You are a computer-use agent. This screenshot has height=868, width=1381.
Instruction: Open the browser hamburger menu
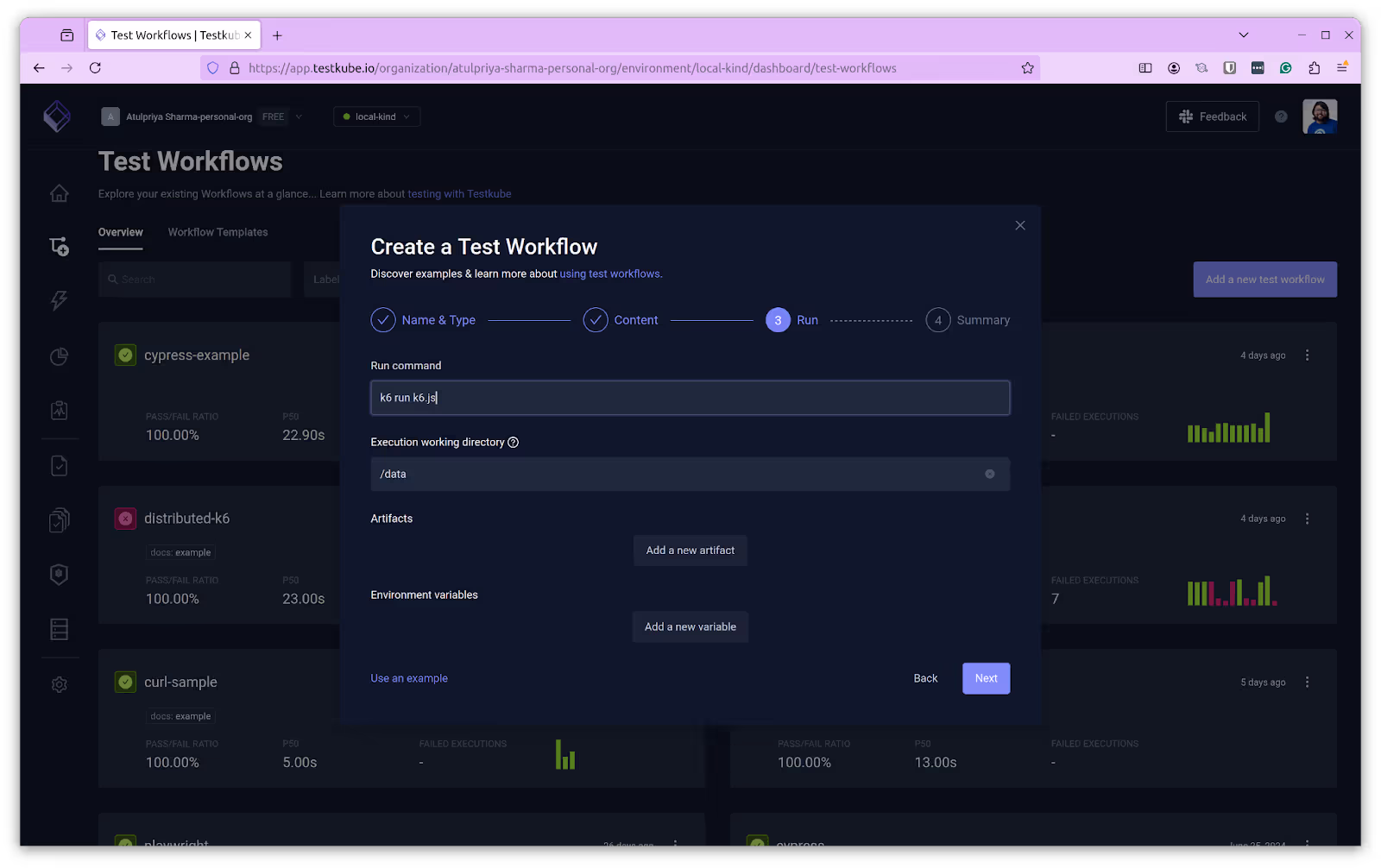1342,68
